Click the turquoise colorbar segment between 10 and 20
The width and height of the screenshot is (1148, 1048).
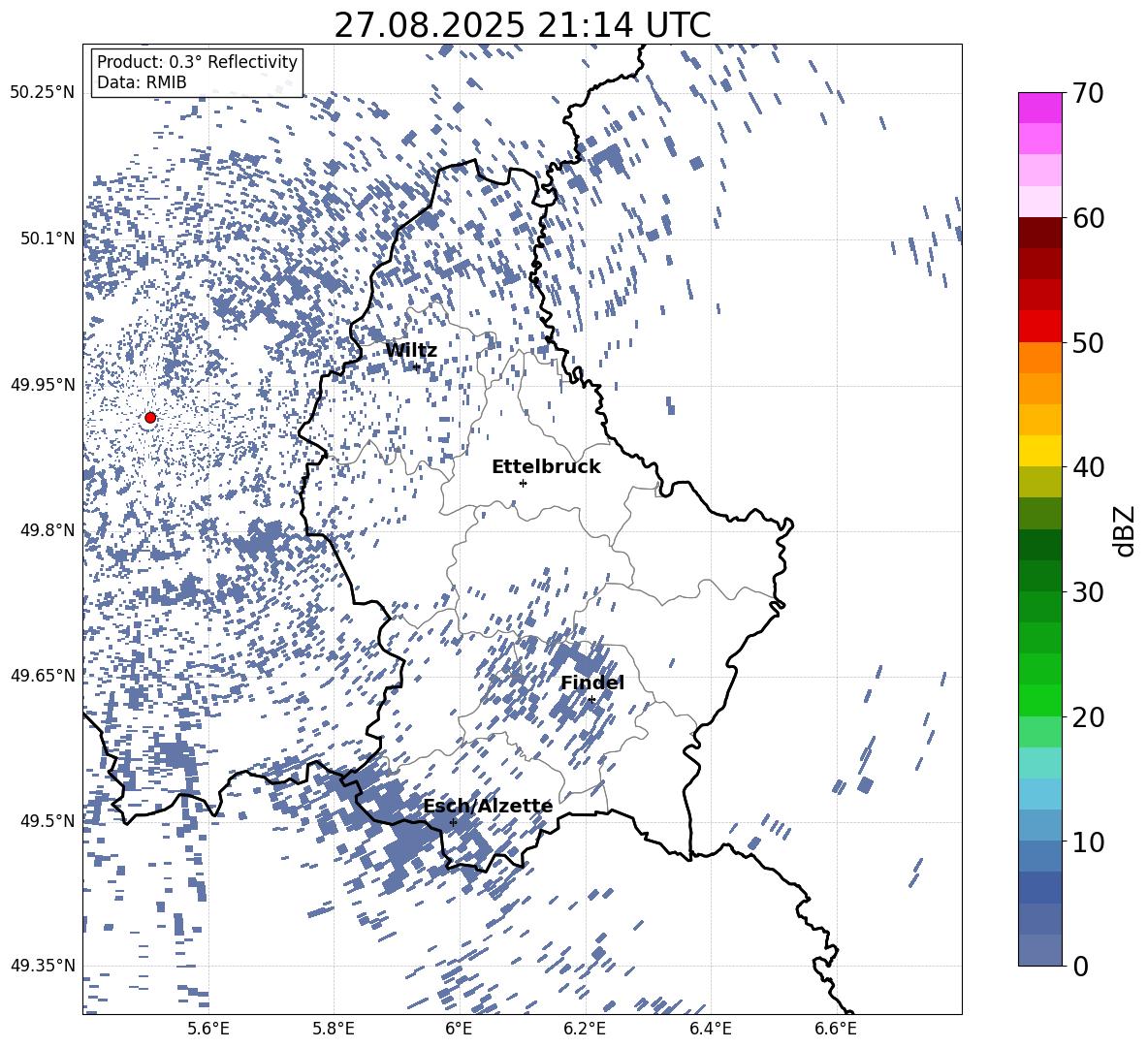click(1040, 763)
